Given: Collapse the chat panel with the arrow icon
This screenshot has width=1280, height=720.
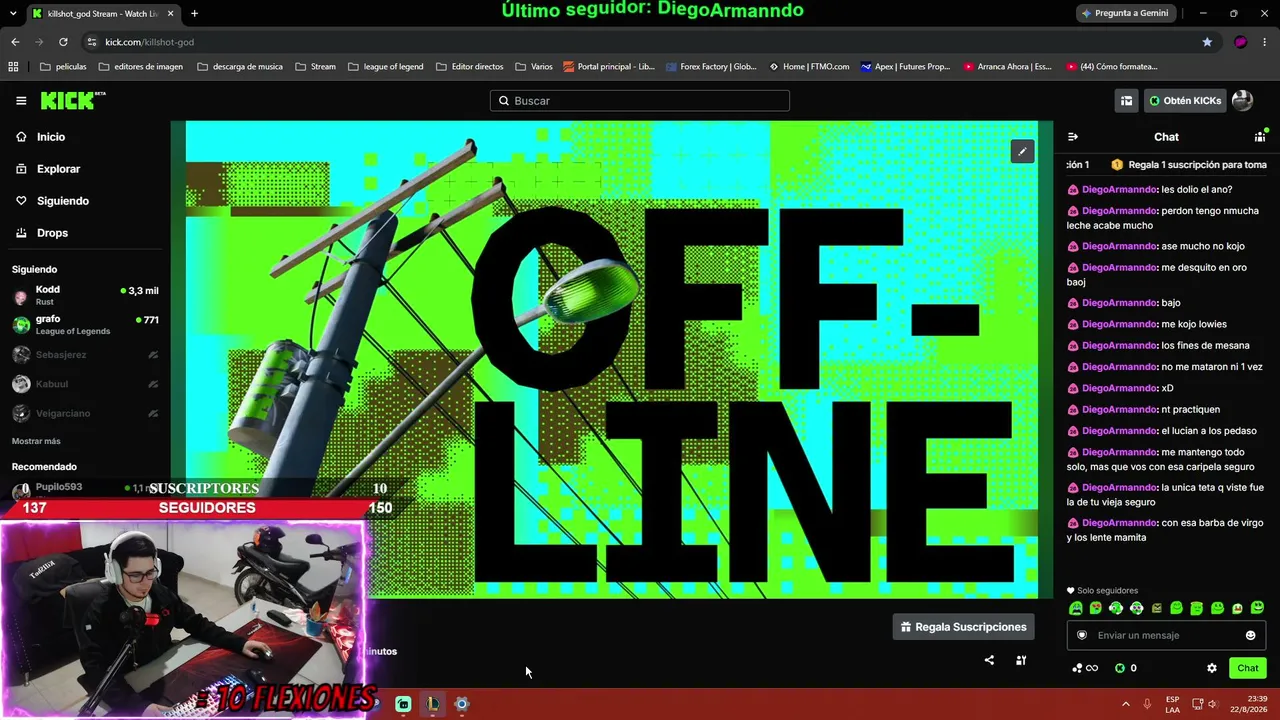Looking at the screenshot, I should coord(1073,137).
